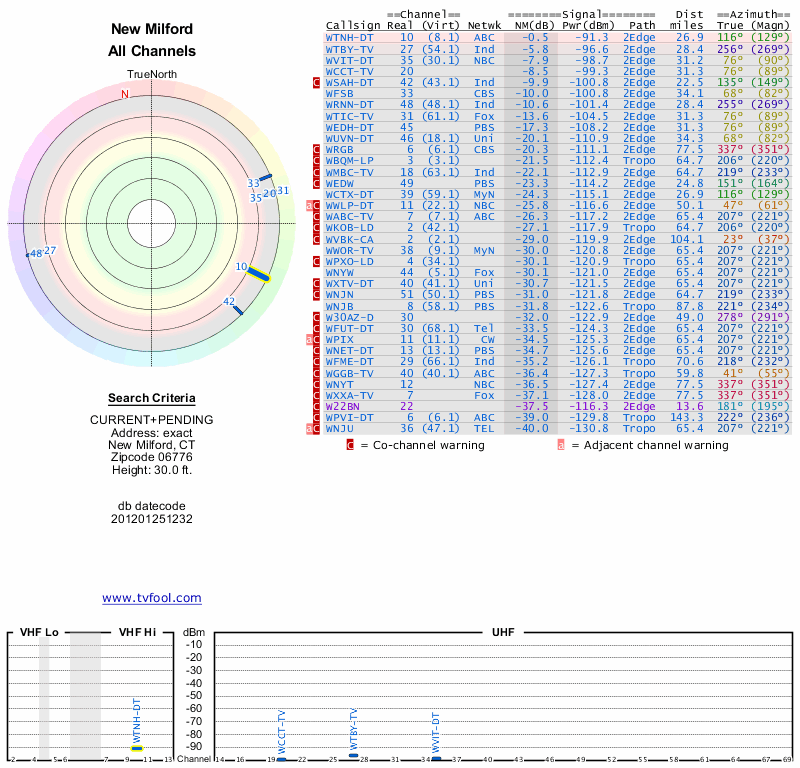Select the channel 42 marker on the radar
Image resolution: width=800 pixels, height=768 pixels.
click(x=237, y=310)
